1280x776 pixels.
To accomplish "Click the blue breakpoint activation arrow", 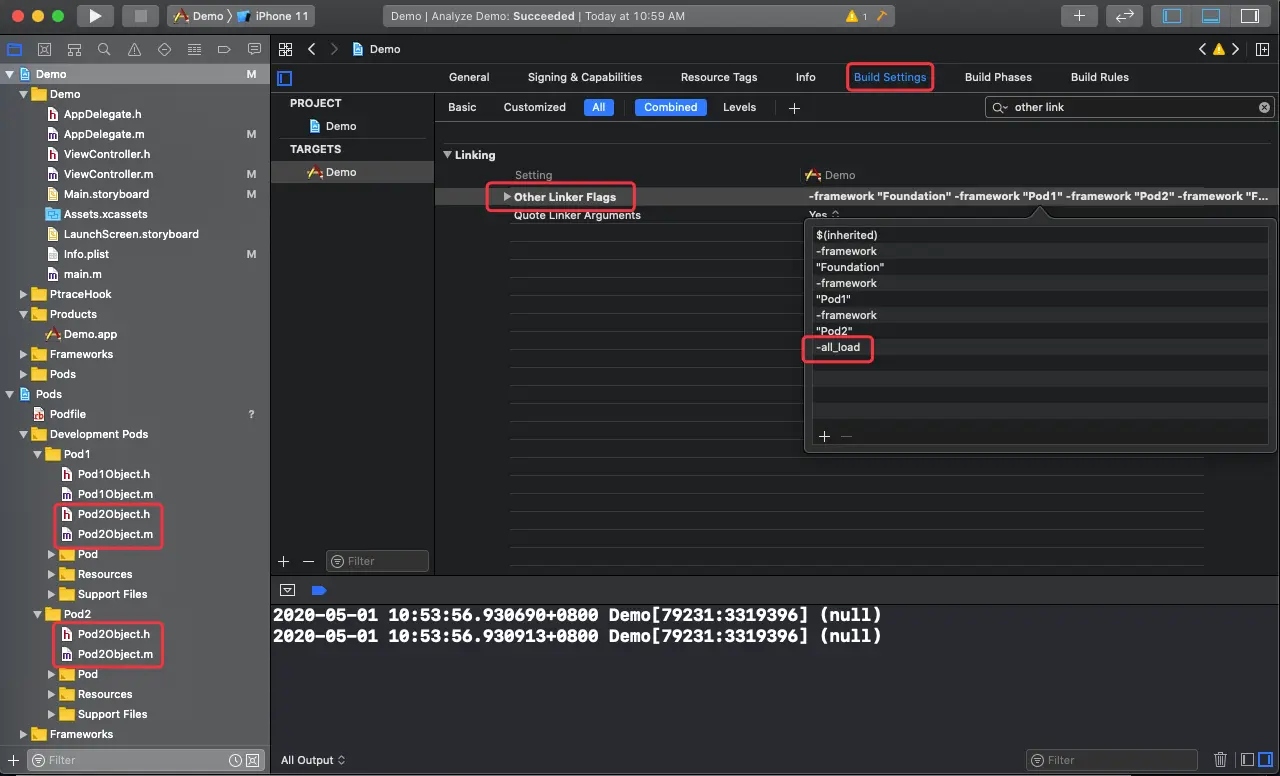I will coord(319,590).
